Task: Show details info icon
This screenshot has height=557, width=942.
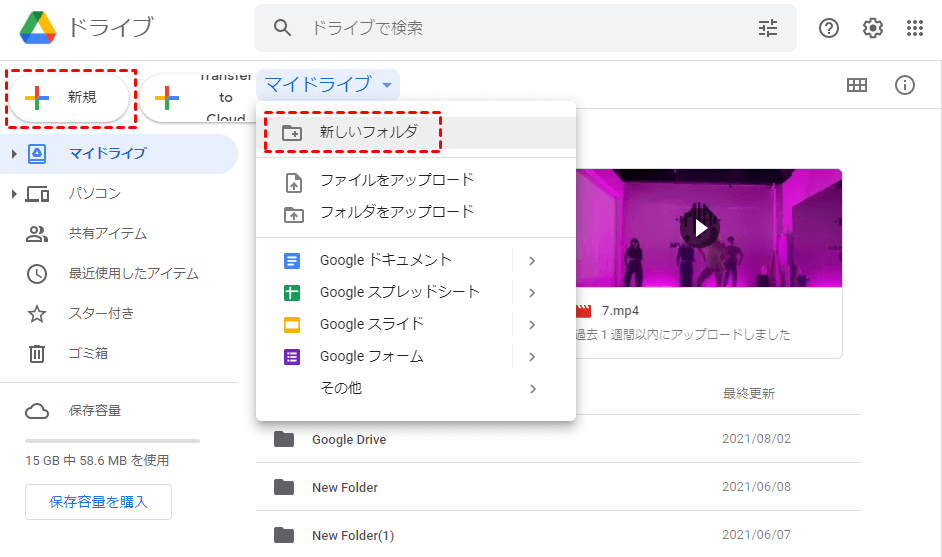Action: coord(905,85)
